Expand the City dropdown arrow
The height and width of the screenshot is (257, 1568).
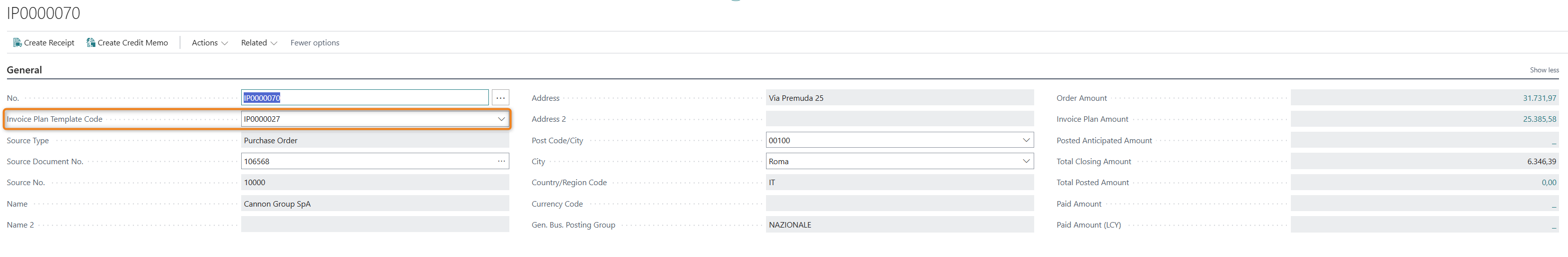1026,161
